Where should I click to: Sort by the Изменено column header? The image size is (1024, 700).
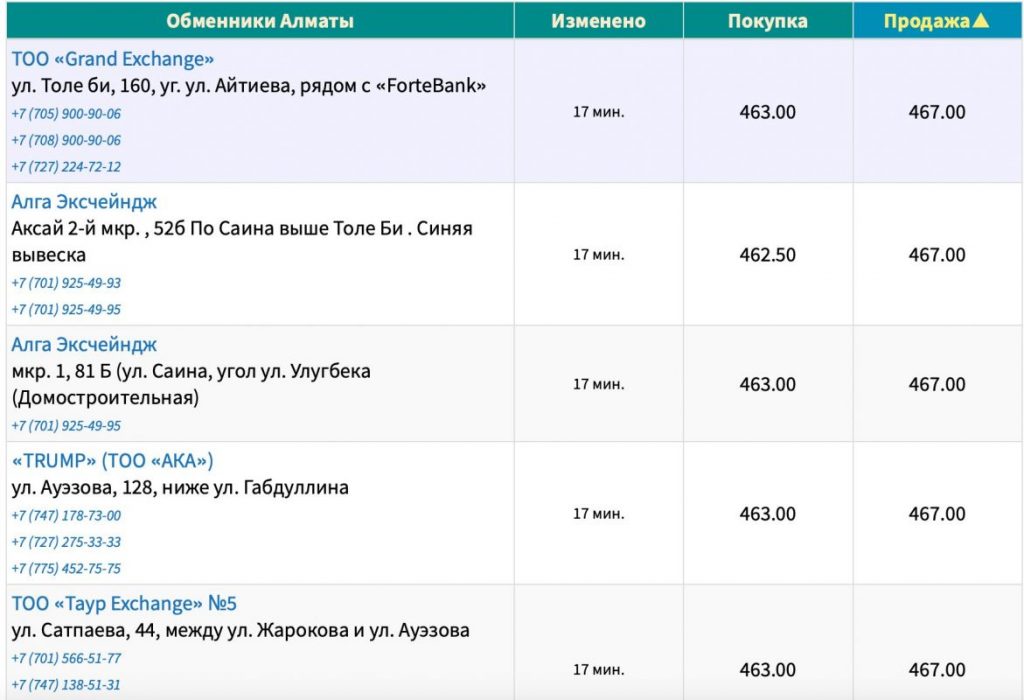(x=598, y=21)
